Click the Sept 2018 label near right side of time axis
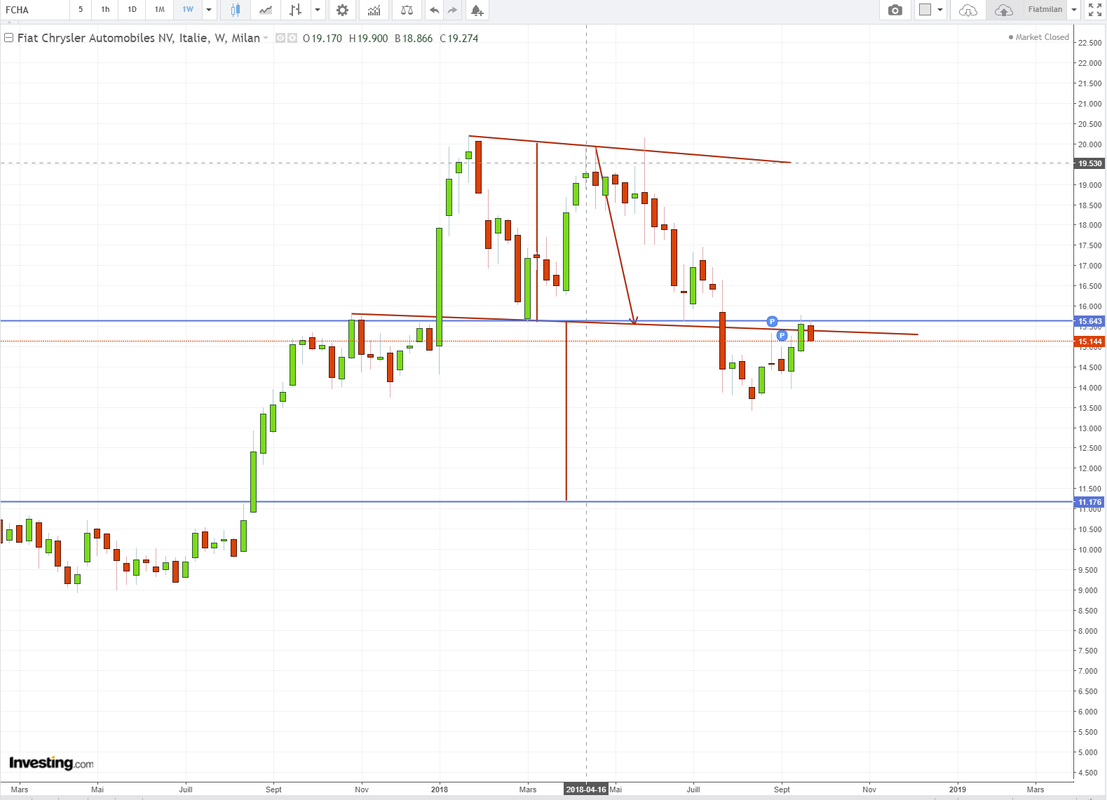The image size is (1107, 800). tap(782, 789)
